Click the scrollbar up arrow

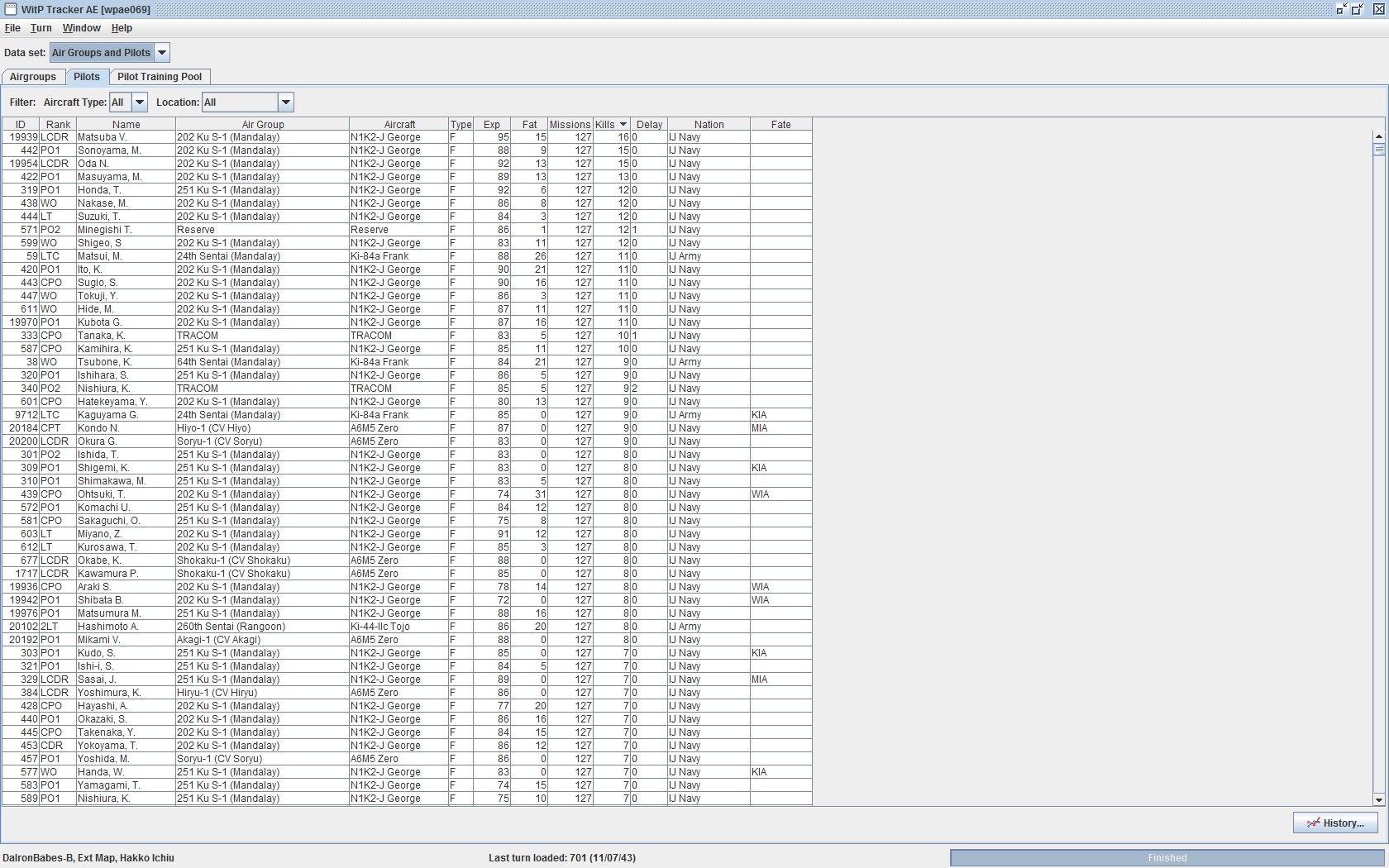click(x=1378, y=136)
